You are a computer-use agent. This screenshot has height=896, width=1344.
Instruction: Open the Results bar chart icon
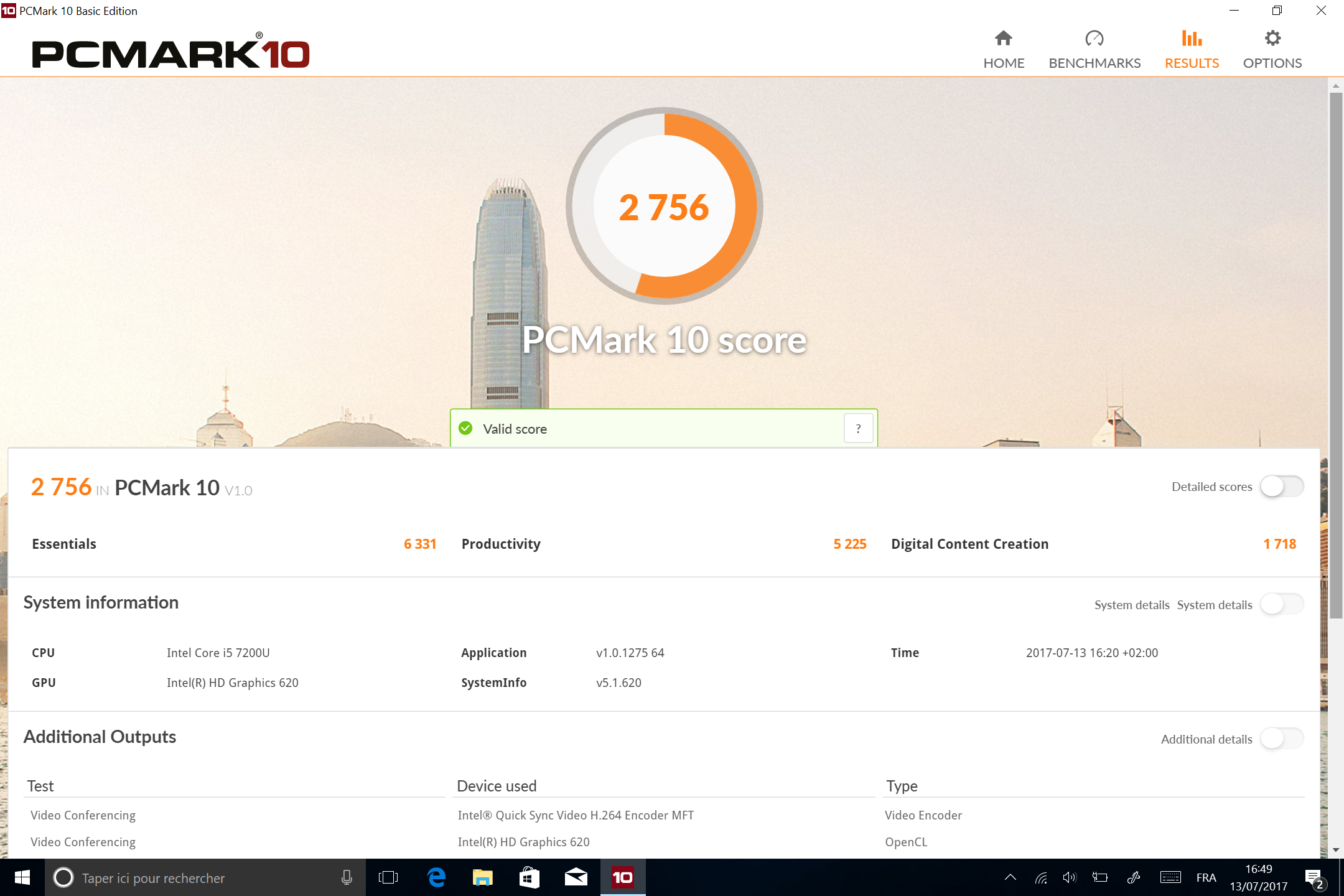click(1192, 39)
